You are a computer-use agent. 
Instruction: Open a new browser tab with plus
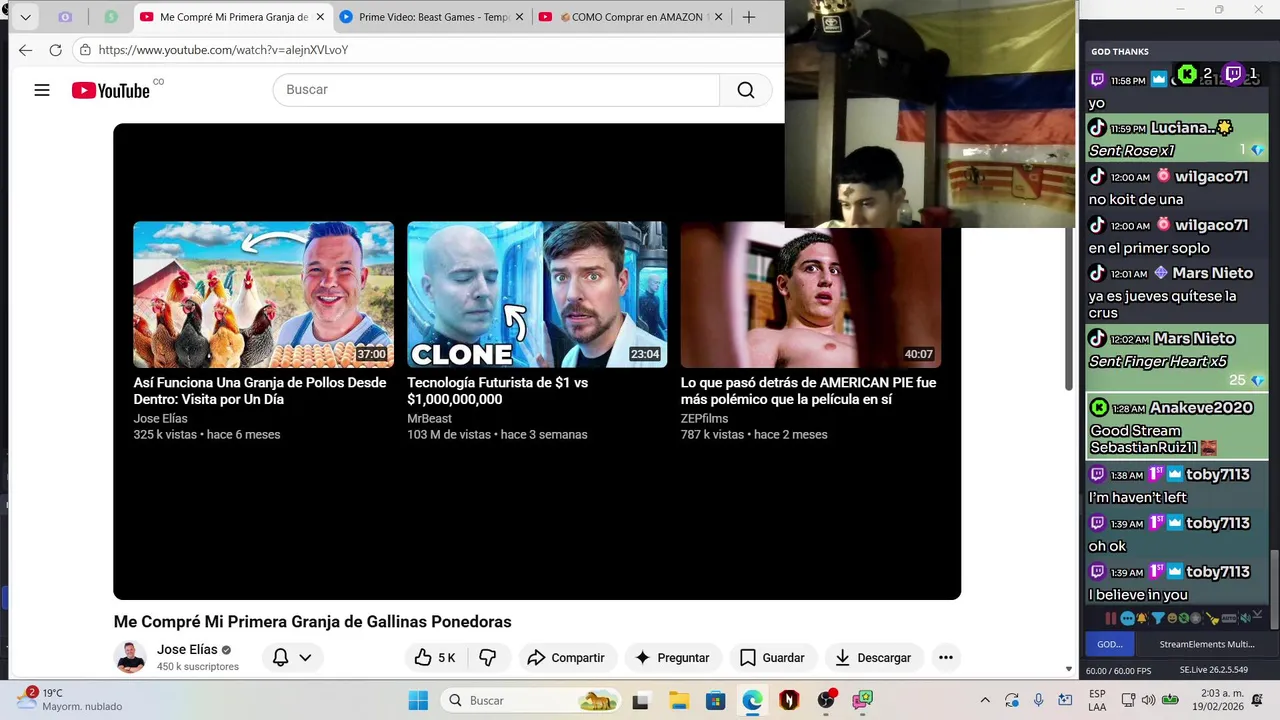[x=749, y=17]
